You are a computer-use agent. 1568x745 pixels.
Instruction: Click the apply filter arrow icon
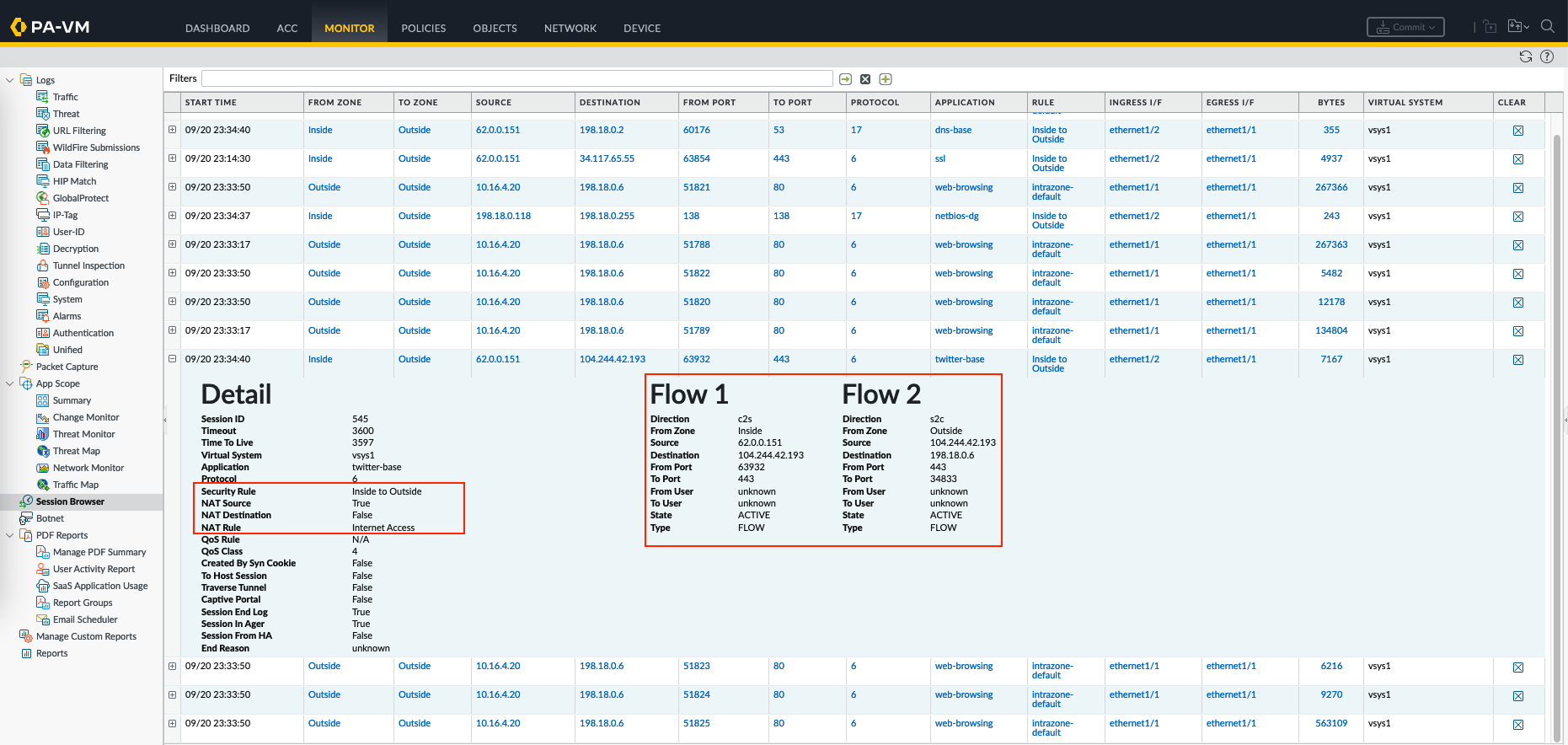click(x=845, y=79)
